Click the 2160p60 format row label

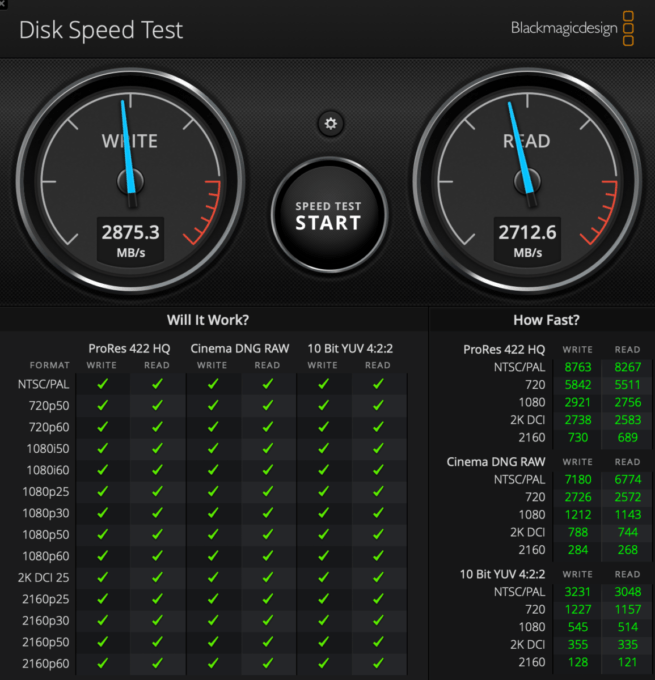pyautogui.click(x=46, y=664)
